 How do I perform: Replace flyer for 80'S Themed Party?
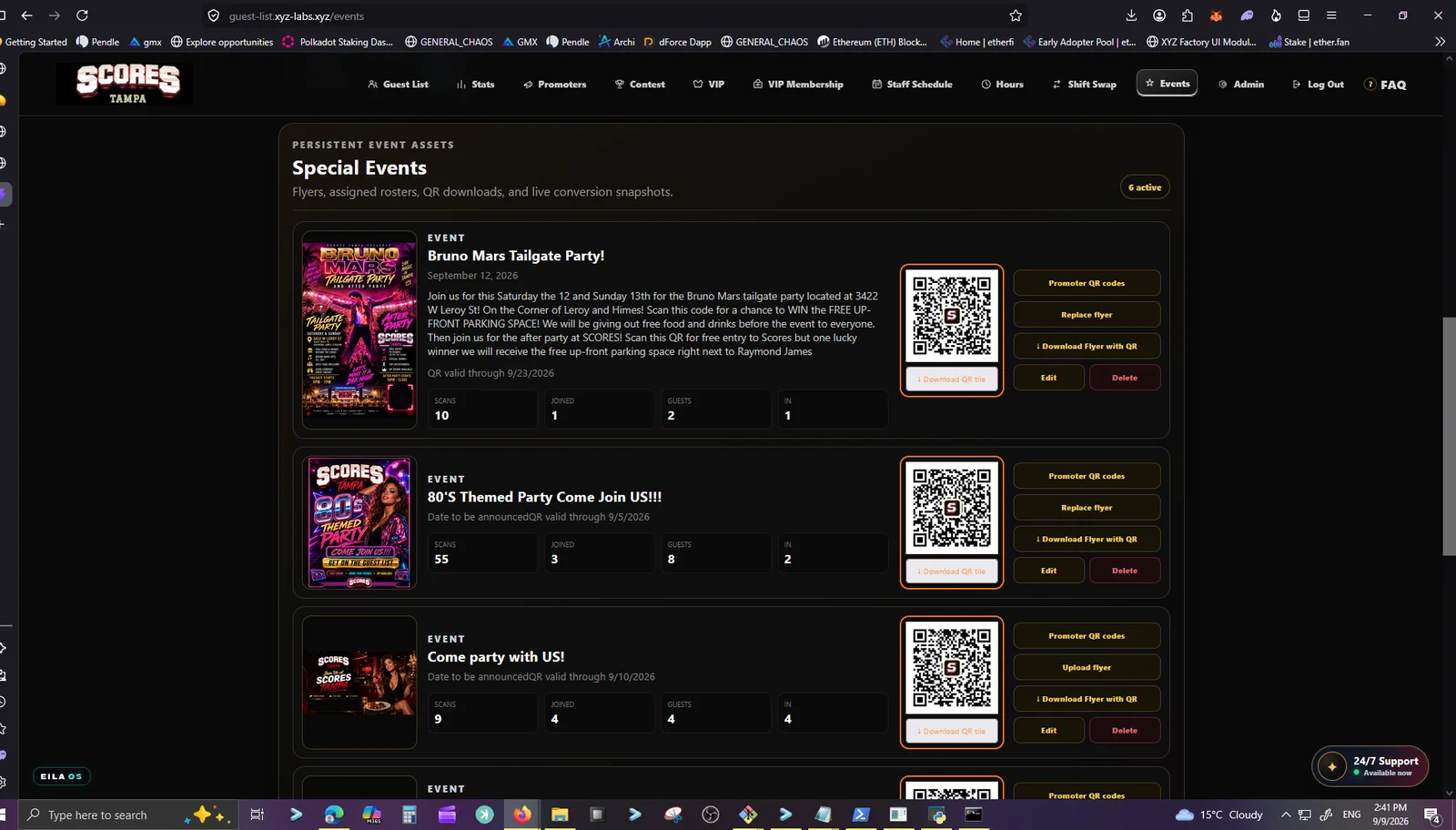pyautogui.click(x=1087, y=508)
